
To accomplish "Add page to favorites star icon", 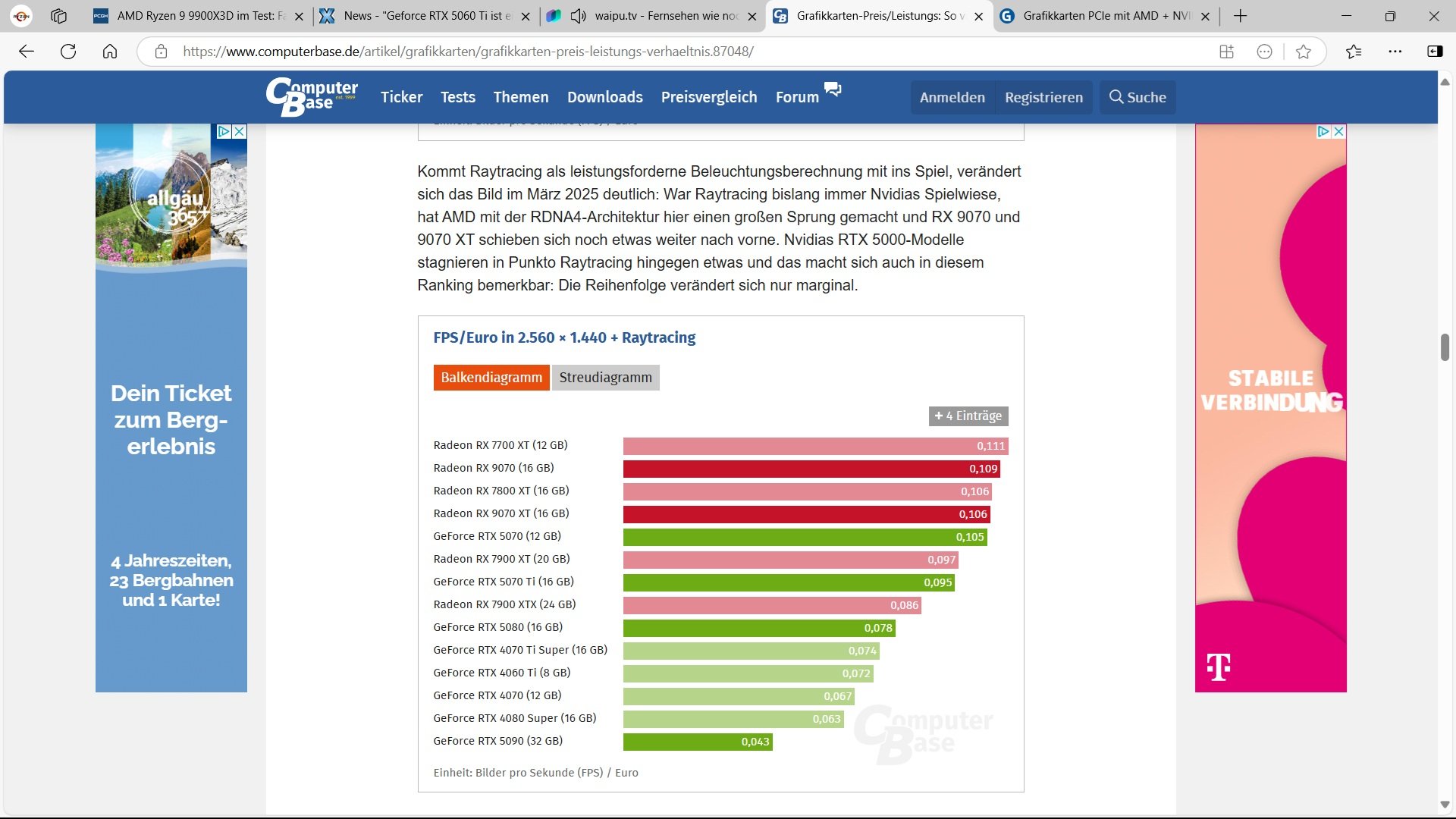I will pyautogui.click(x=1304, y=52).
